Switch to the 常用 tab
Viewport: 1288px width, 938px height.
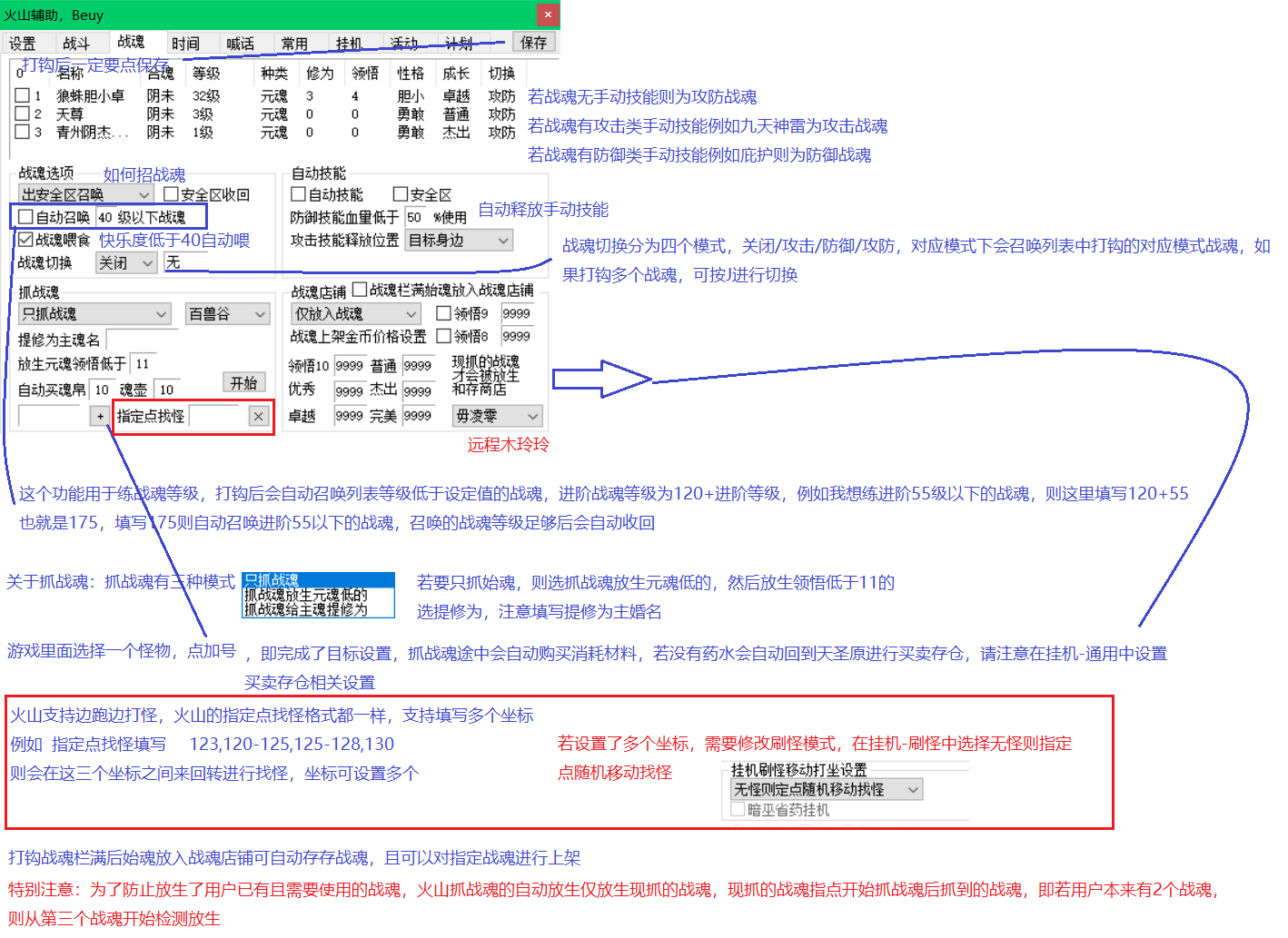pyautogui.click(x=294, y=43)
